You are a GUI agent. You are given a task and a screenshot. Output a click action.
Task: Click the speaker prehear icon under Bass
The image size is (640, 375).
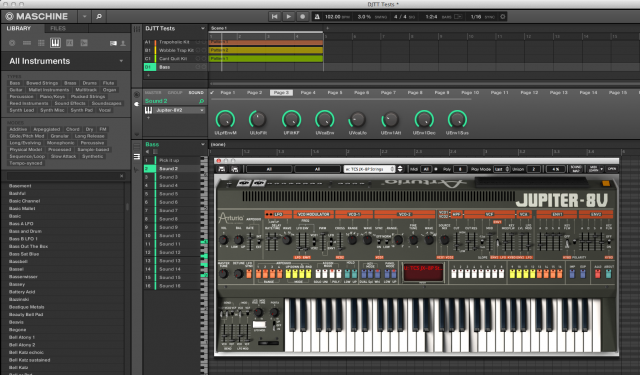click(x=147, y=151)
